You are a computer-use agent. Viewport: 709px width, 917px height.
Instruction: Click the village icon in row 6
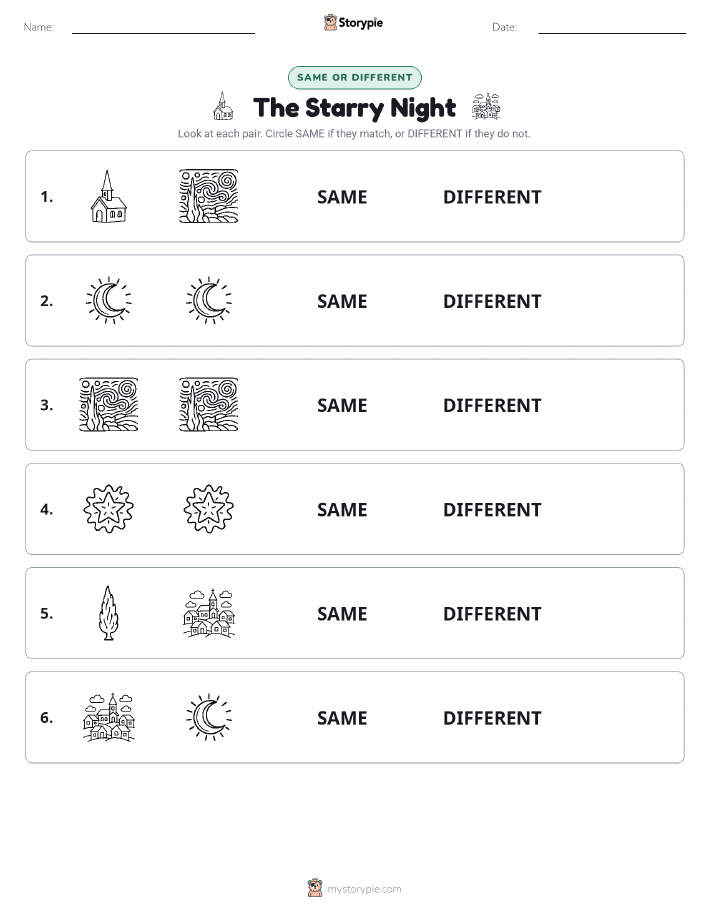point(108,717)
